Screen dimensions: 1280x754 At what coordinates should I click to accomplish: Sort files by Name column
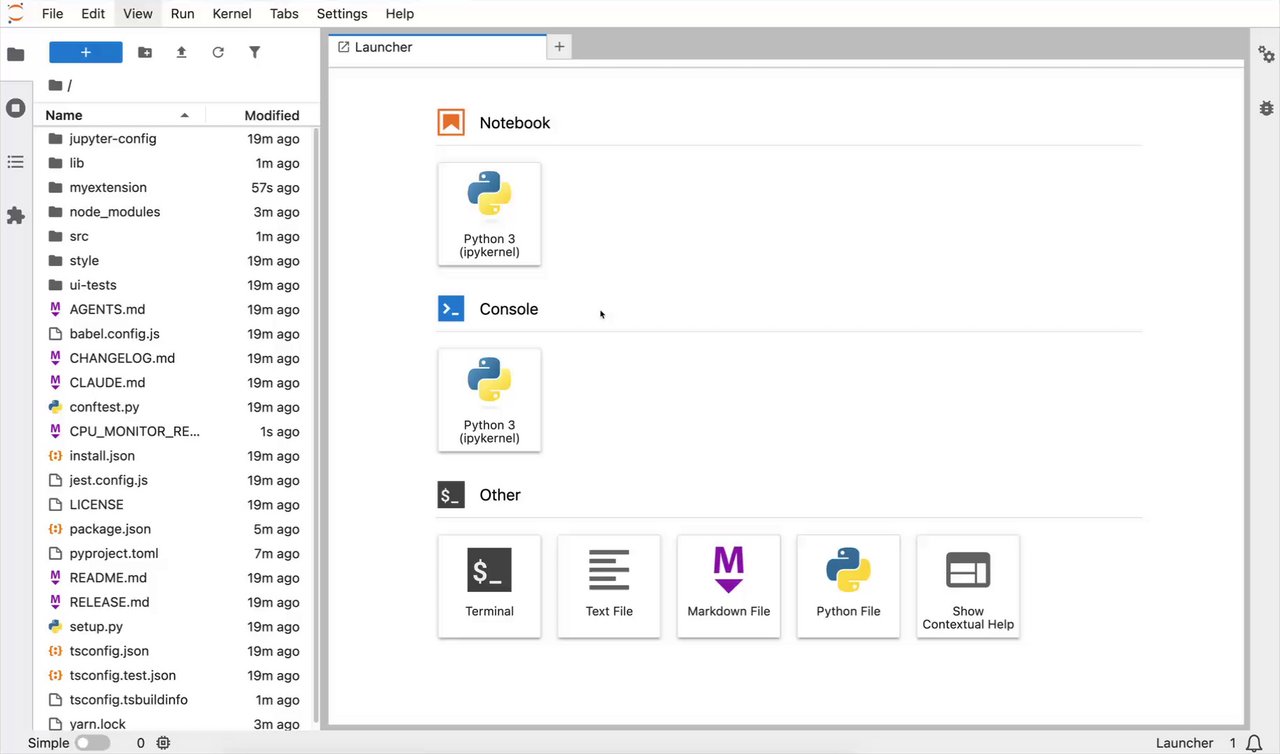pyautogui.click(x=119, y=115)
